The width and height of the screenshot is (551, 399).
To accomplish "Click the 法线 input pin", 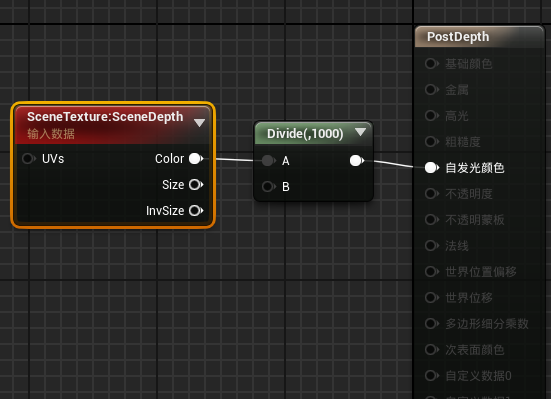I will coord(432,246).
